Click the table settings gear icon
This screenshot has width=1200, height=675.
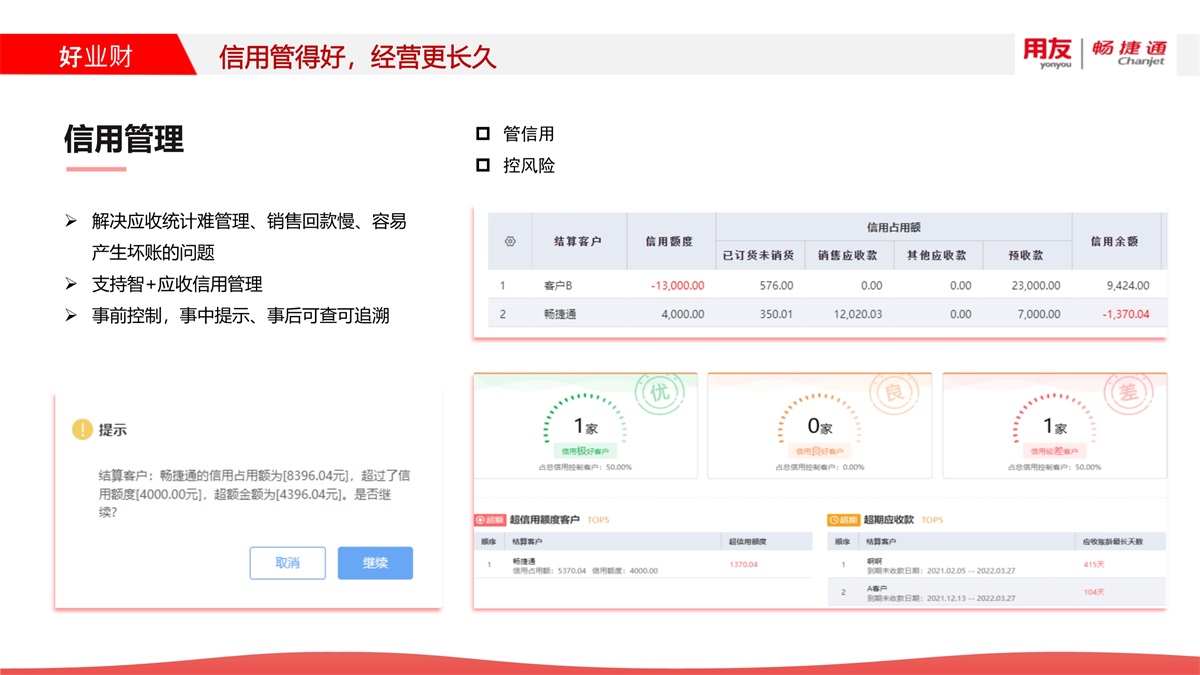click(x=510, y=241)
